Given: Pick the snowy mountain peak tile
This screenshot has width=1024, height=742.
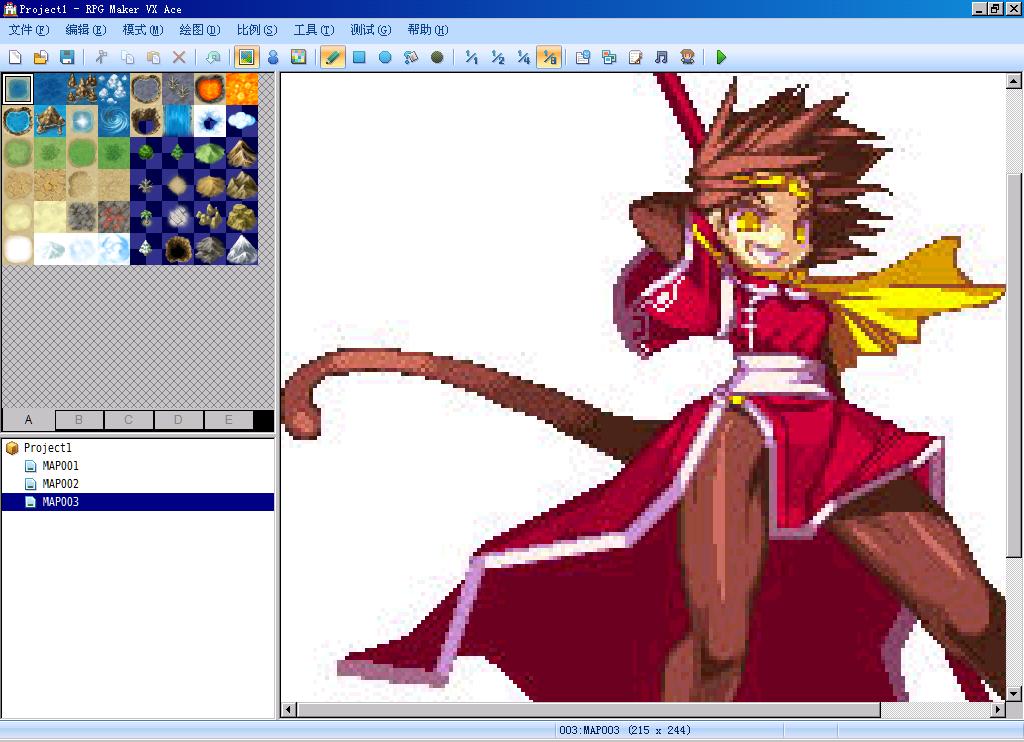Looking at the screenshot, I should coord(242,249).
